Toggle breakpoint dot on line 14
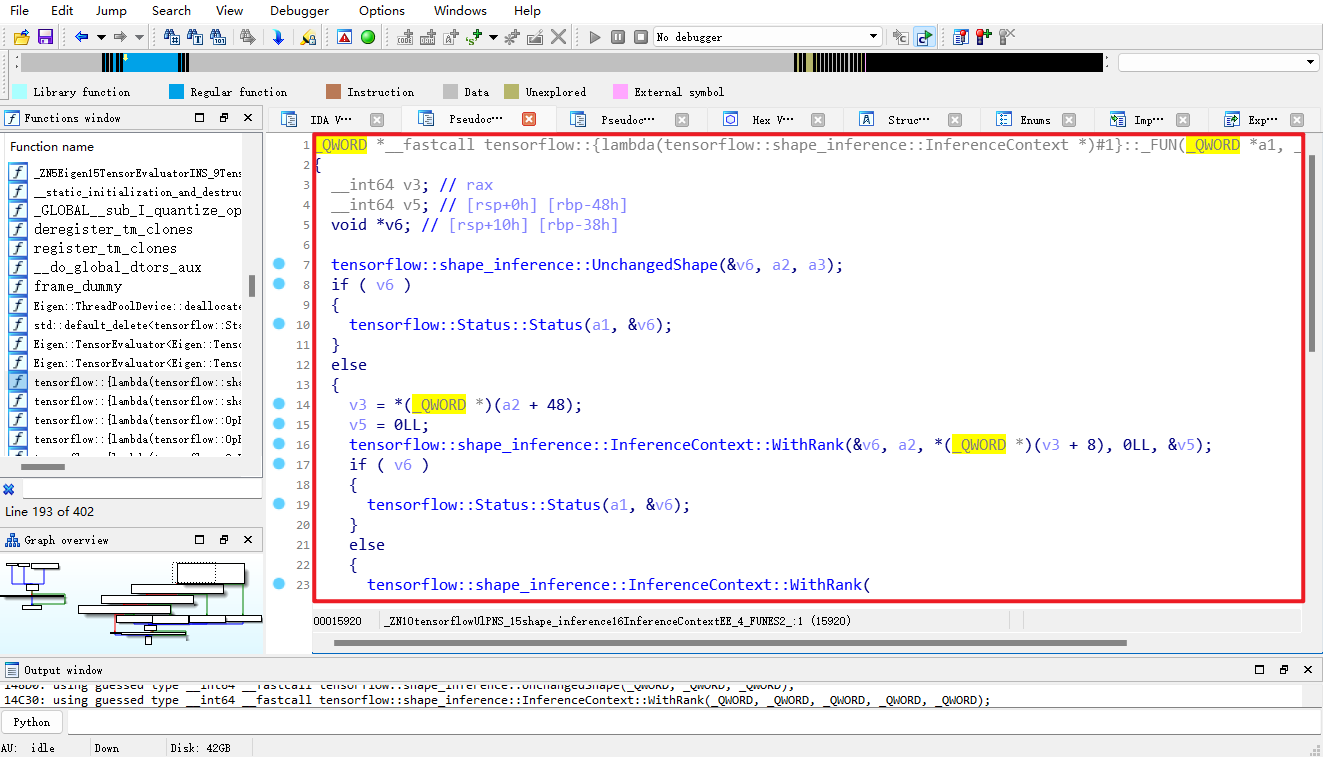 pos(279,405)
